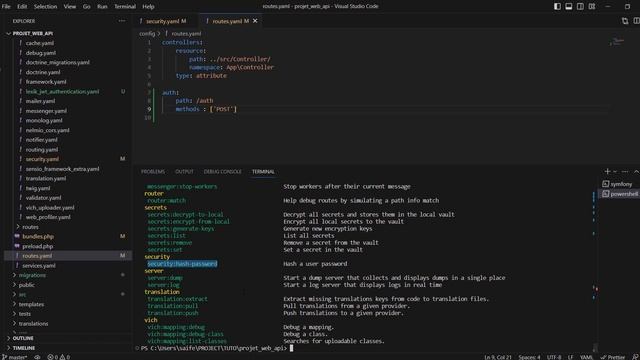Screen dimensions: 640x360
Task: Collapse the PROJET_WEB_API folder section
Action: (33, 33)
